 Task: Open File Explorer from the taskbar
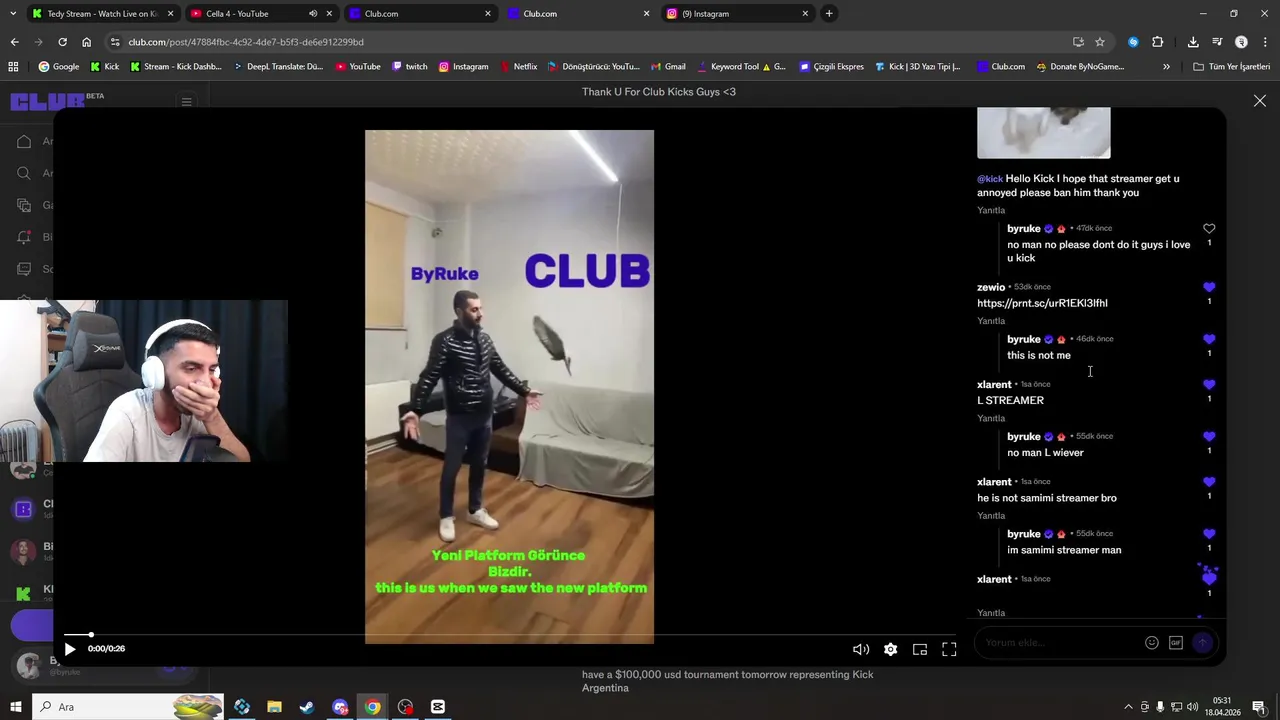[274, 707]
